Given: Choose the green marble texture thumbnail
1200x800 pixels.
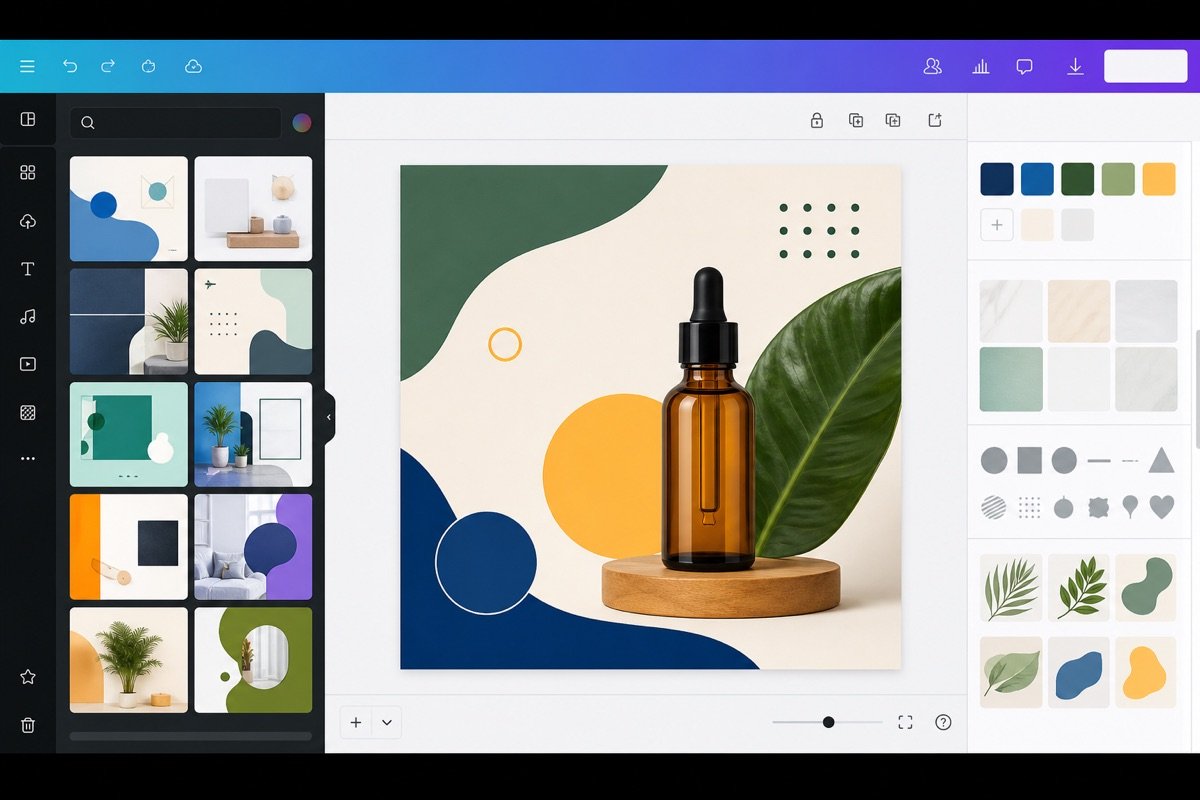Looking at the screenshot, I should (x=1011, y=379).
